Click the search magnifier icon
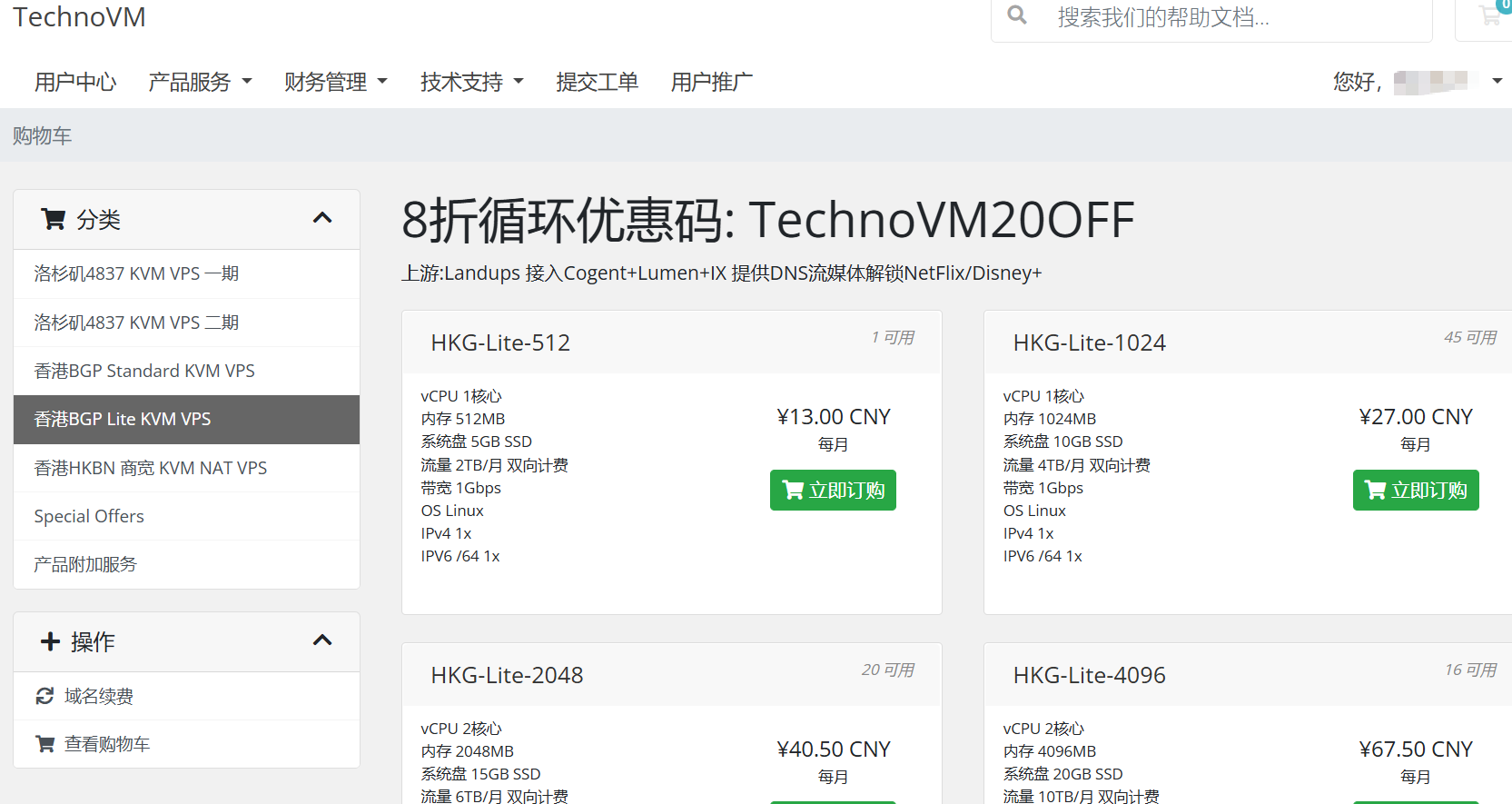 pyautogui.click(x=1017, y=15)
